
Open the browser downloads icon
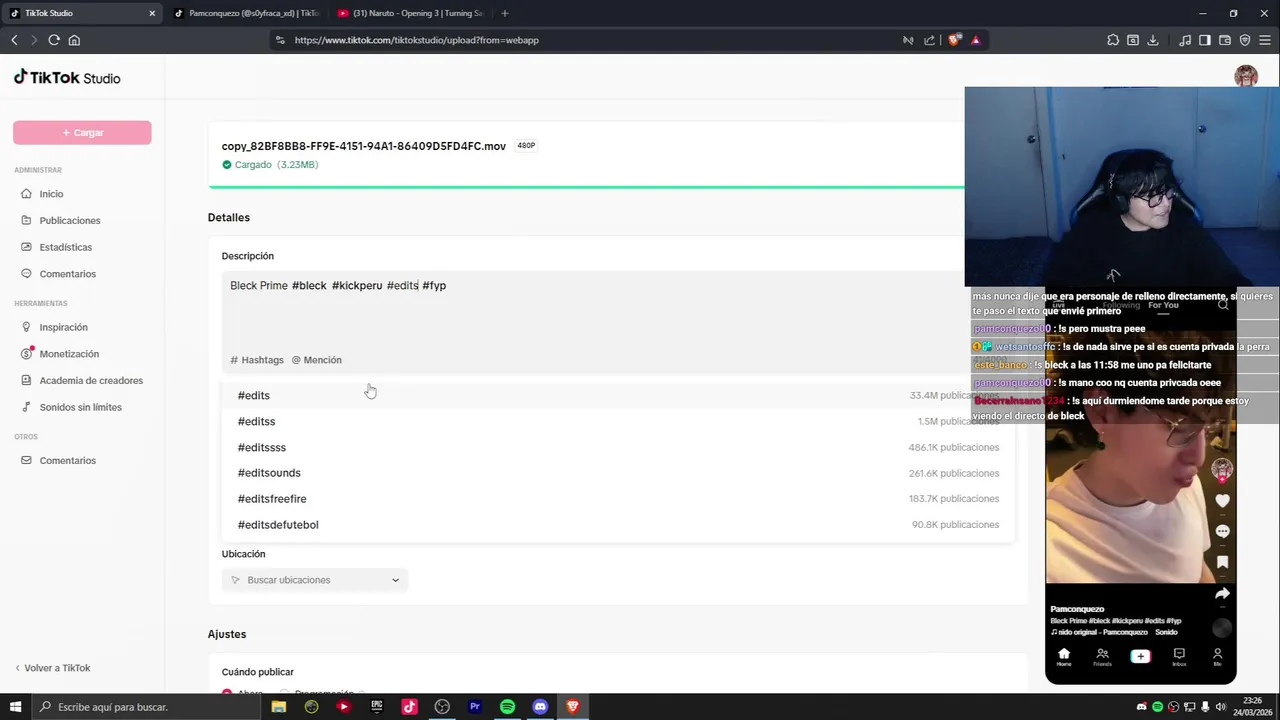1153,40
